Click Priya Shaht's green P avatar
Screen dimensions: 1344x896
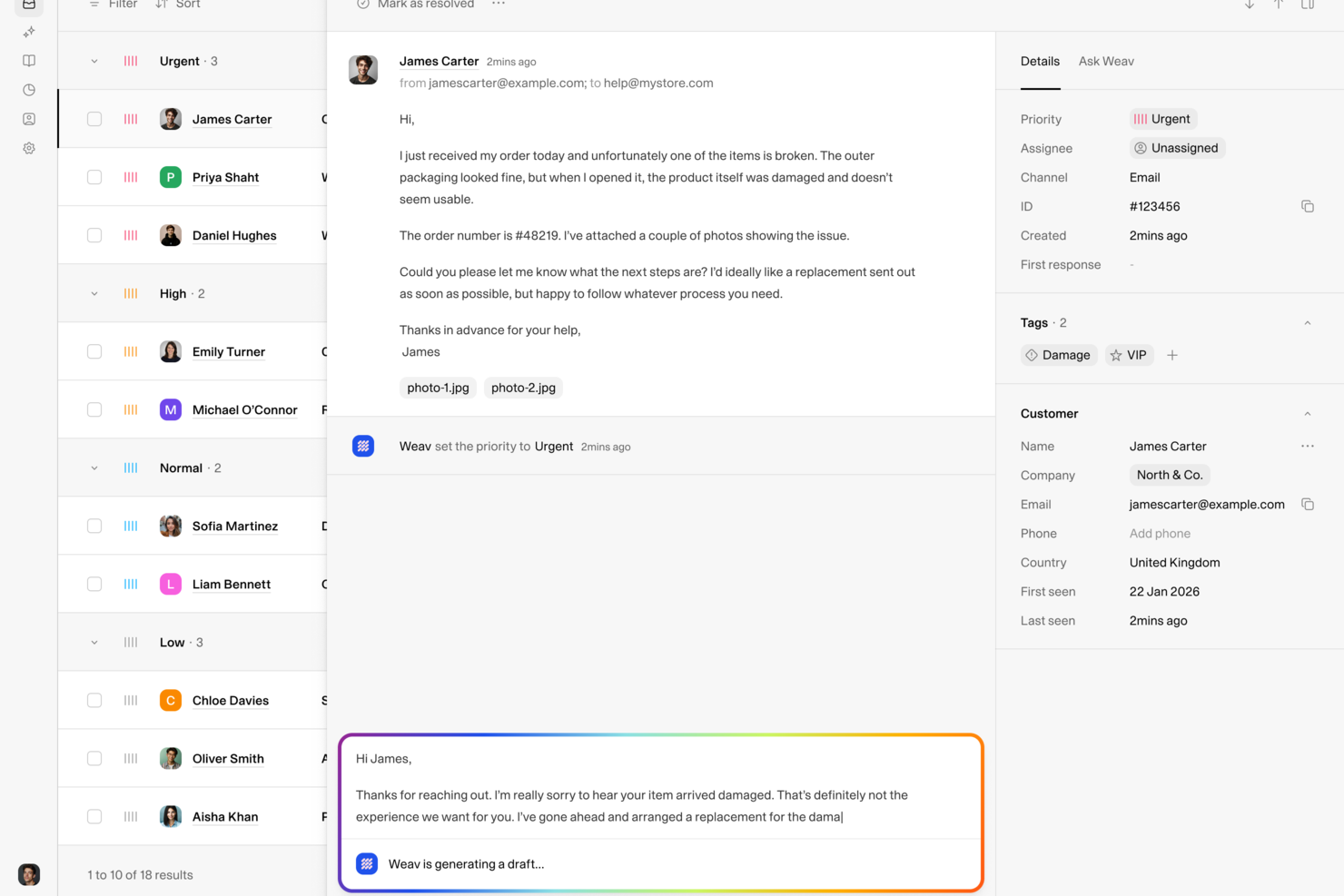[171, 177]
